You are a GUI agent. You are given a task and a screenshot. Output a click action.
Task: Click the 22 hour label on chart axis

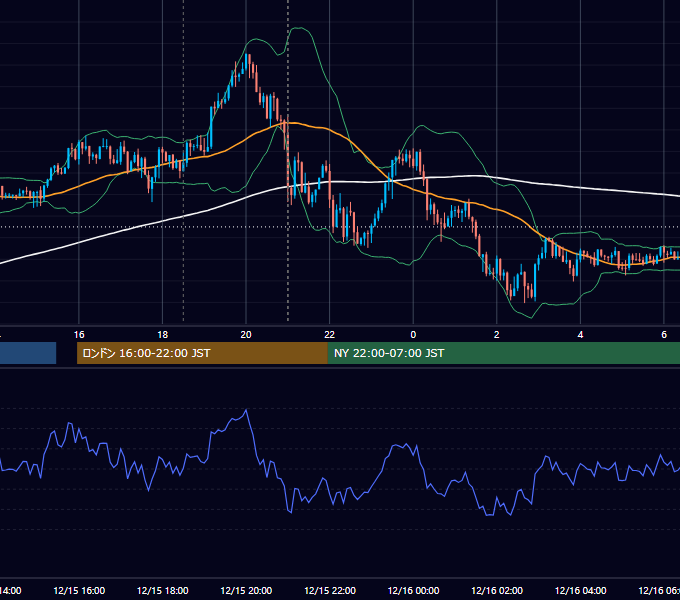(x=330, y=335)
